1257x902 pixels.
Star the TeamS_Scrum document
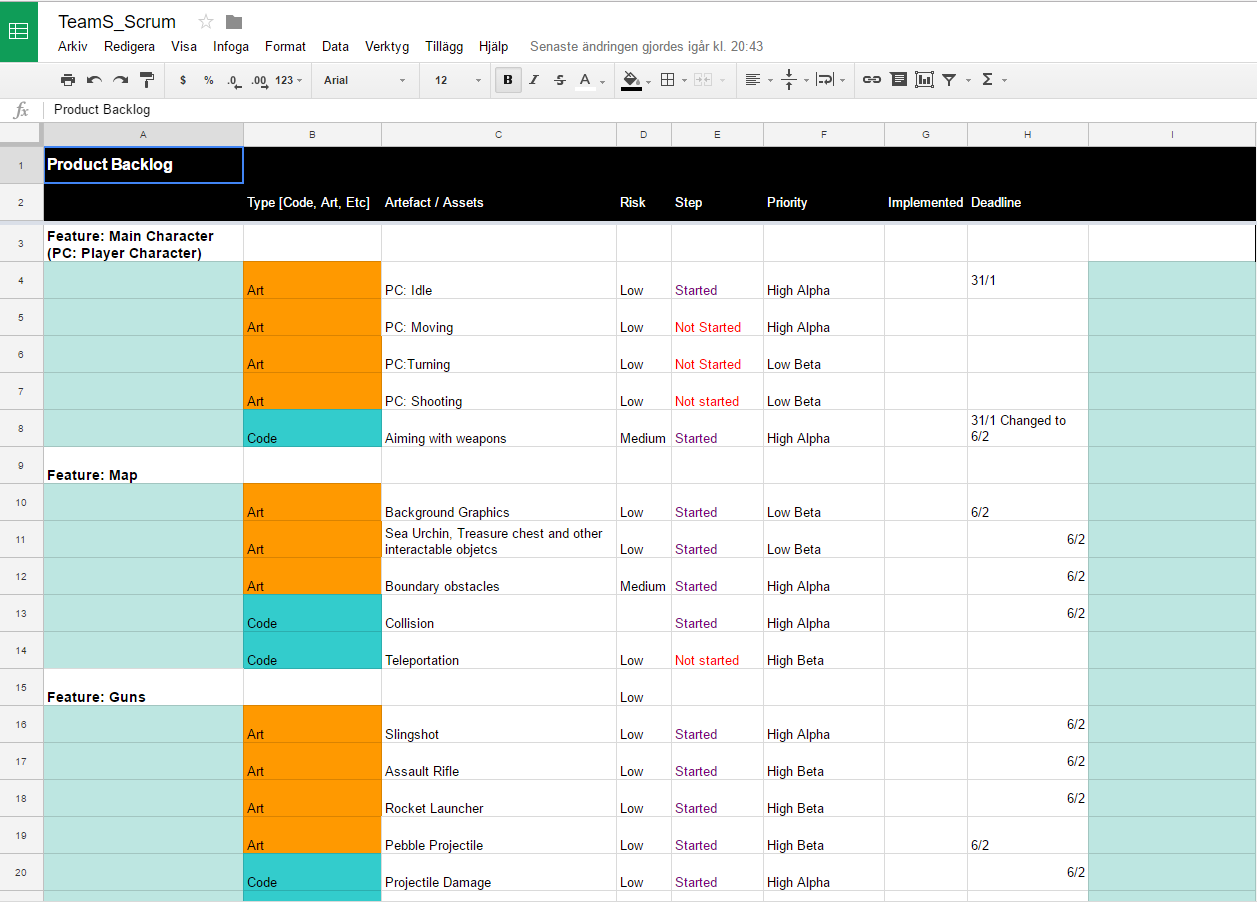tap(206, 22)
